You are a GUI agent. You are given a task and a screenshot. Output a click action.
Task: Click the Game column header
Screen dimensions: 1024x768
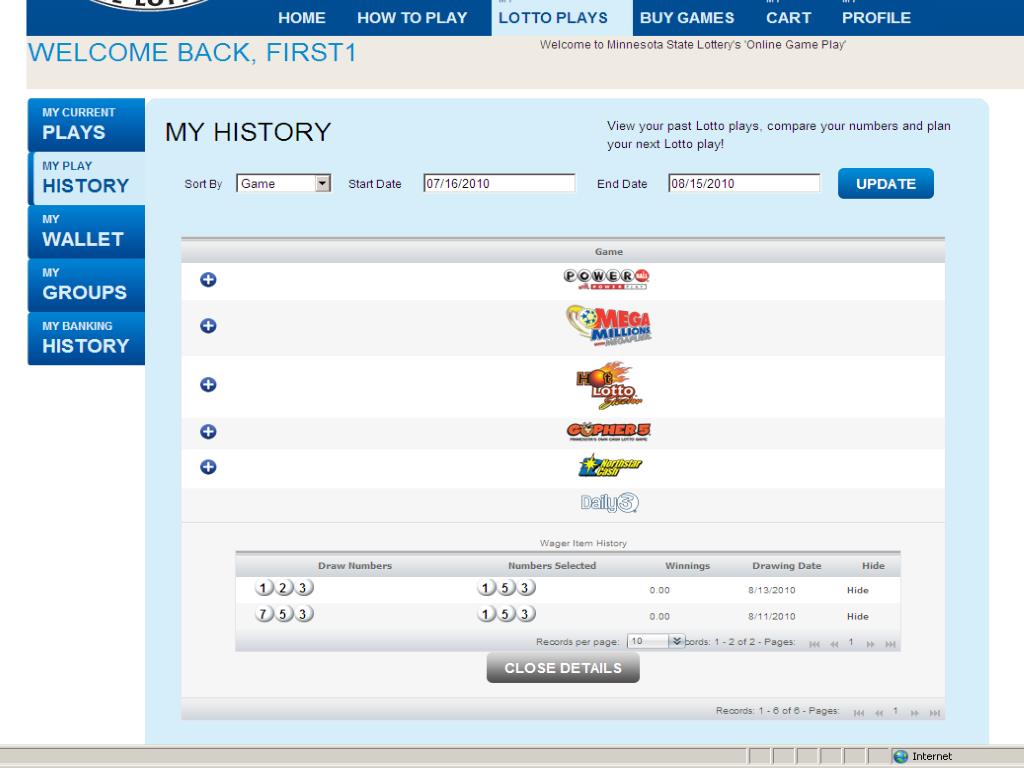609,251
